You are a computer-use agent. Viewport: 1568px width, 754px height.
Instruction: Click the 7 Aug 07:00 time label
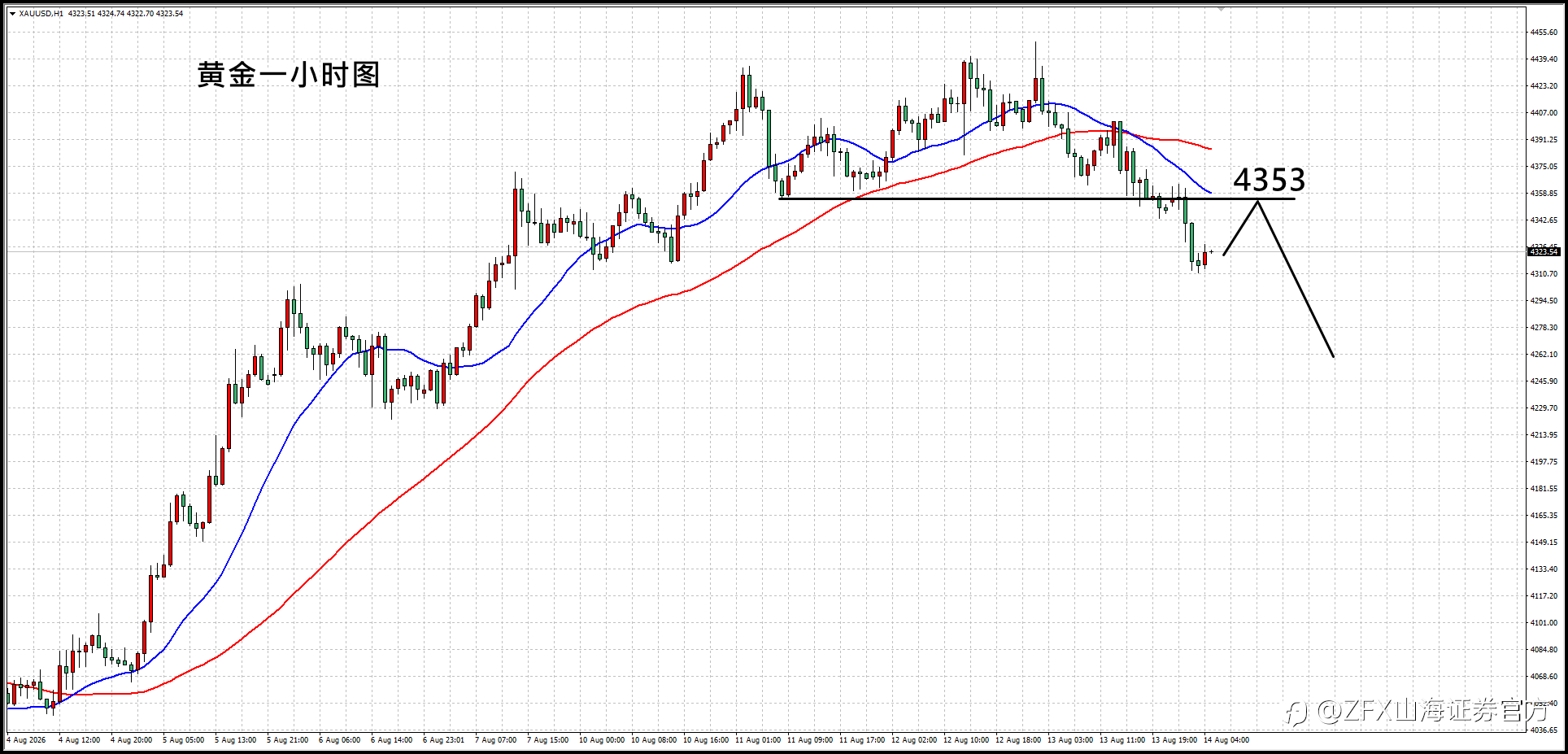click(496, 740)
